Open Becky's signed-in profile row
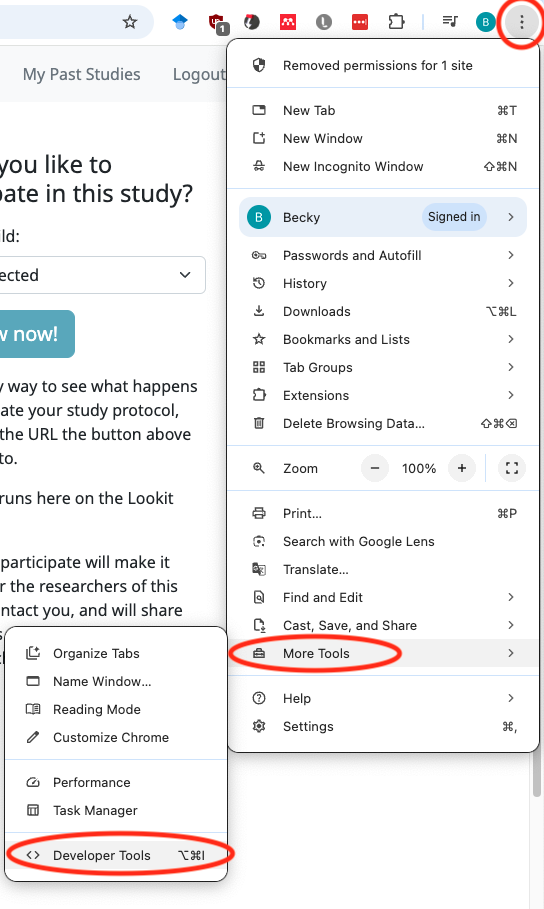 coord(383,217)
